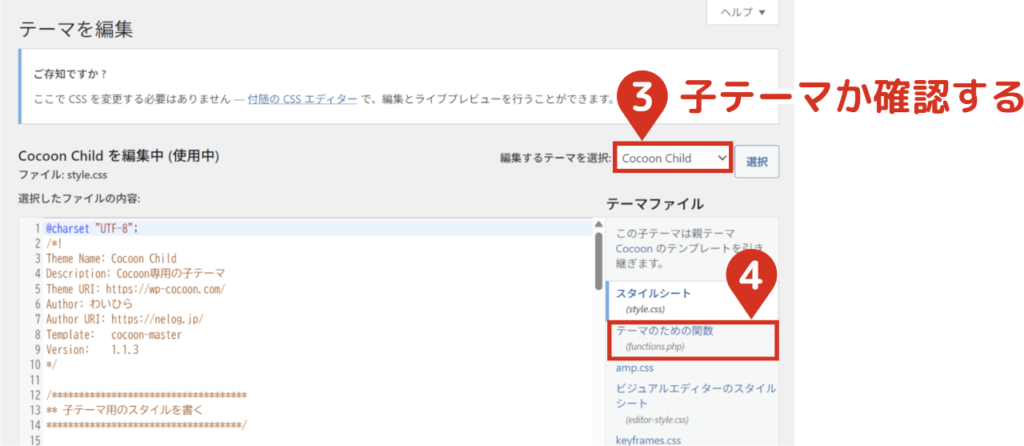Click the code editor vertical scrollbar thumb
The height and width of the screenshot is (446, 1024).
598,256
